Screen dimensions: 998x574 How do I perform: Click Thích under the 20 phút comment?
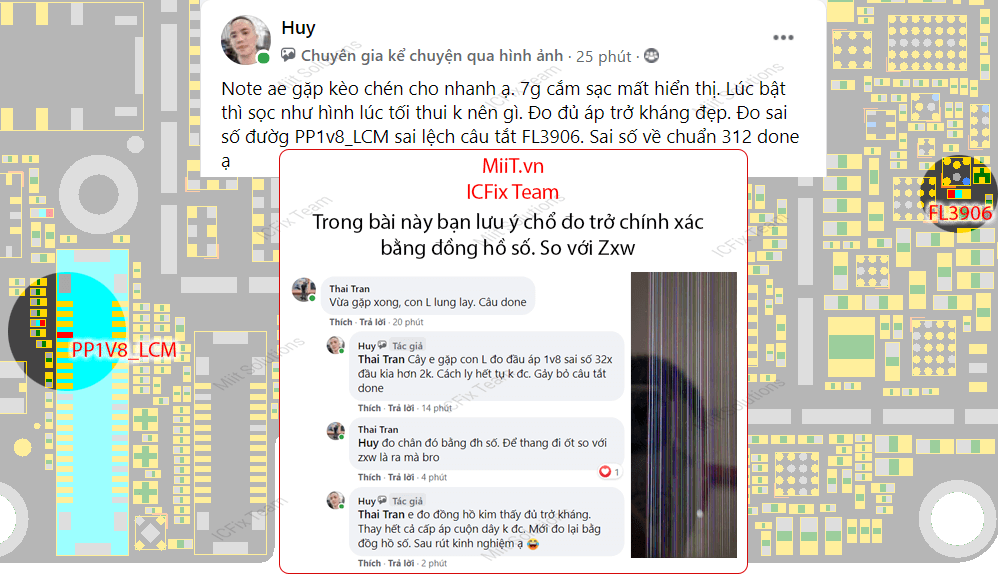pos(341,322)
